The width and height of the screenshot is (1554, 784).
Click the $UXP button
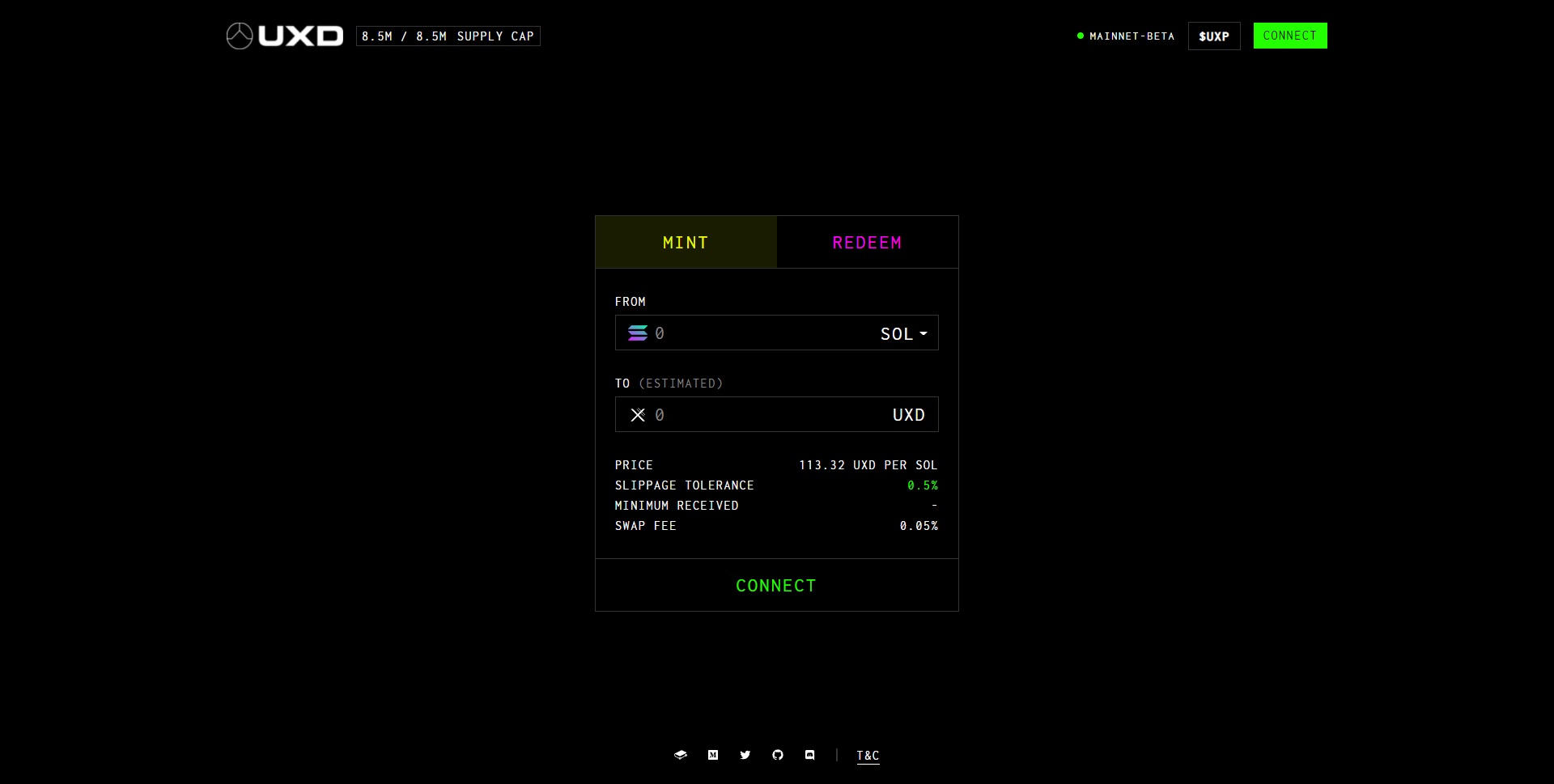[x=1214, y=36]
